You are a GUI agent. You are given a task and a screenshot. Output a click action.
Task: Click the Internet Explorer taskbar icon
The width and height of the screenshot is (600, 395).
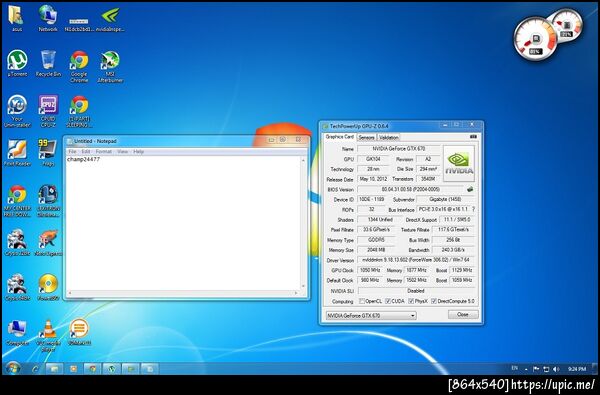(36, 369)
